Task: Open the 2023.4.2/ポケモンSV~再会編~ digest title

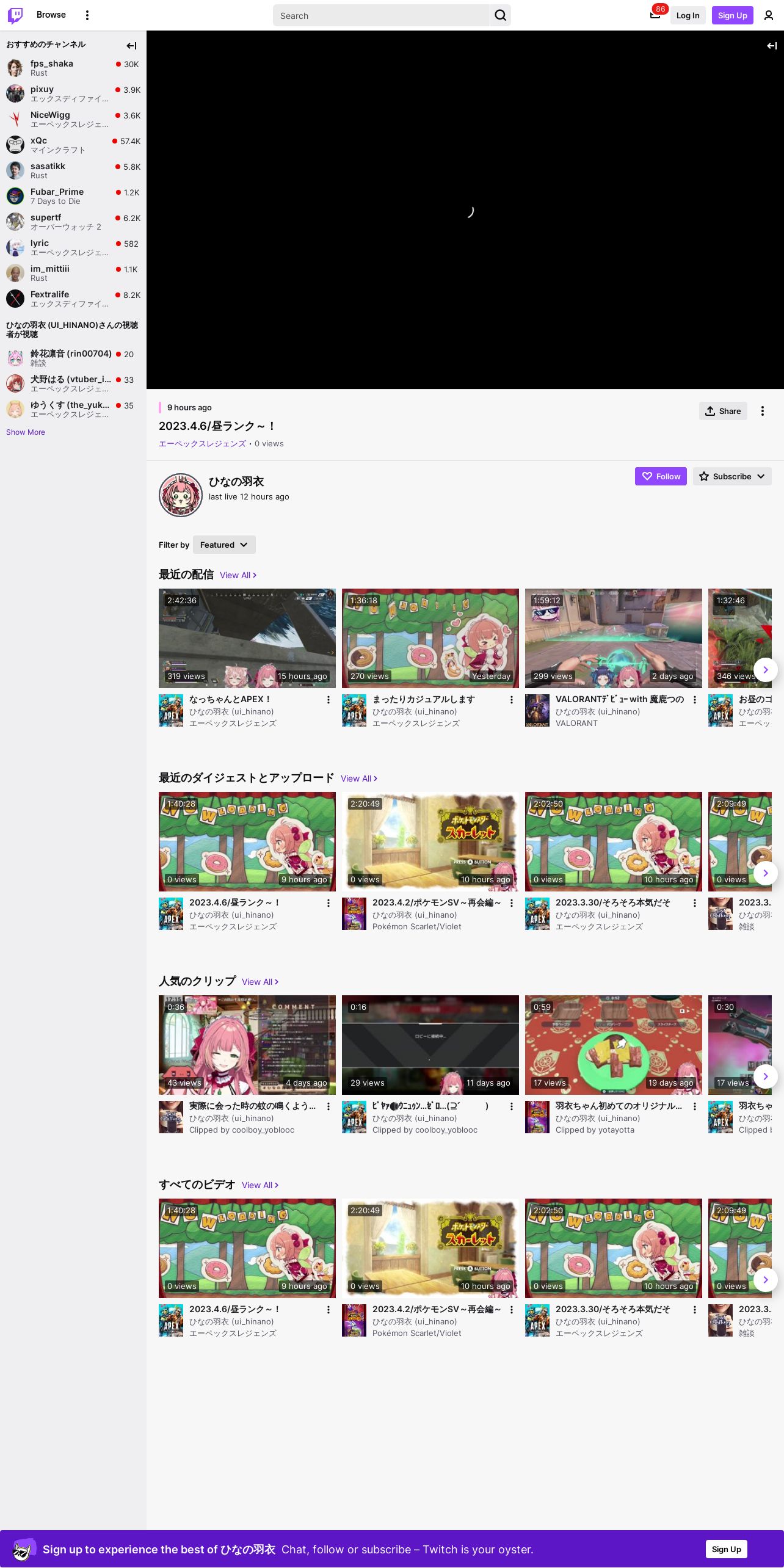Action: 437,902
